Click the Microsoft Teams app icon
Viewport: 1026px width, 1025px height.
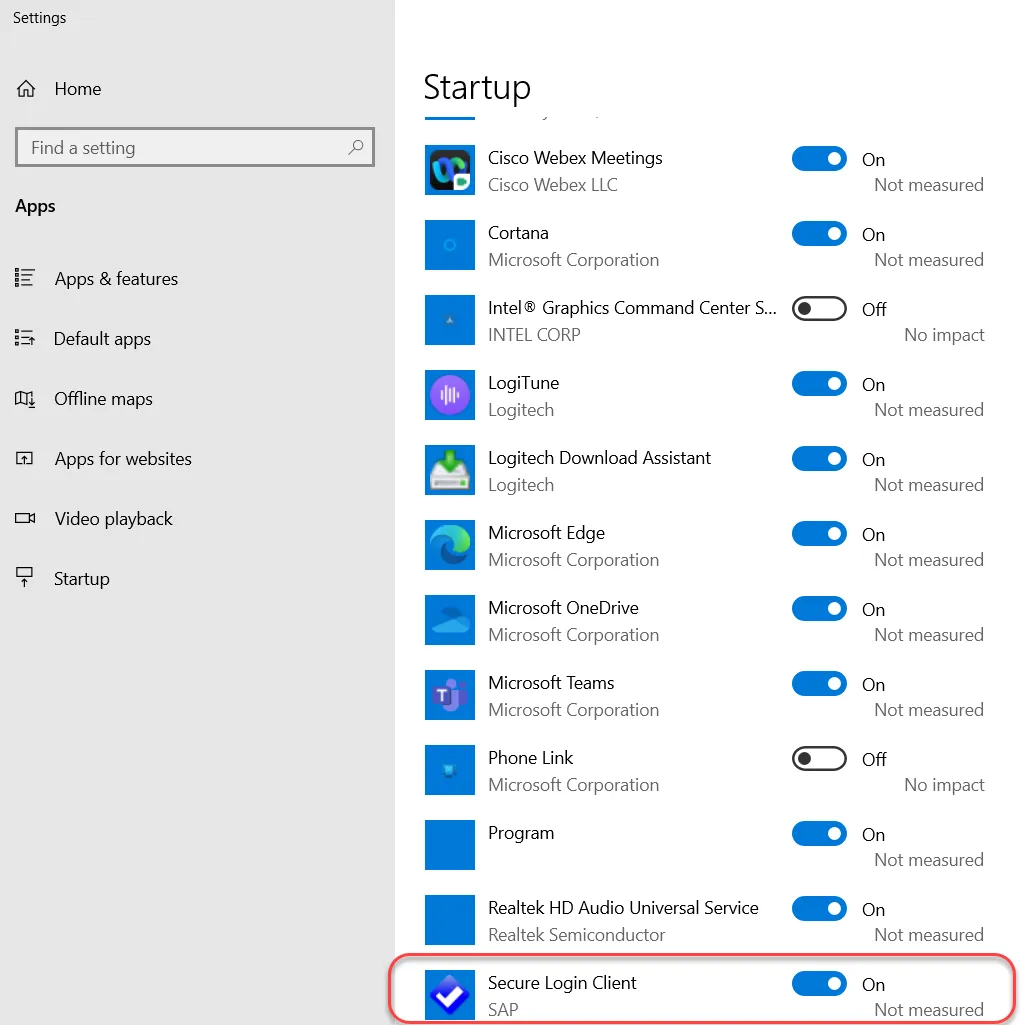click(x=450, y=695)
